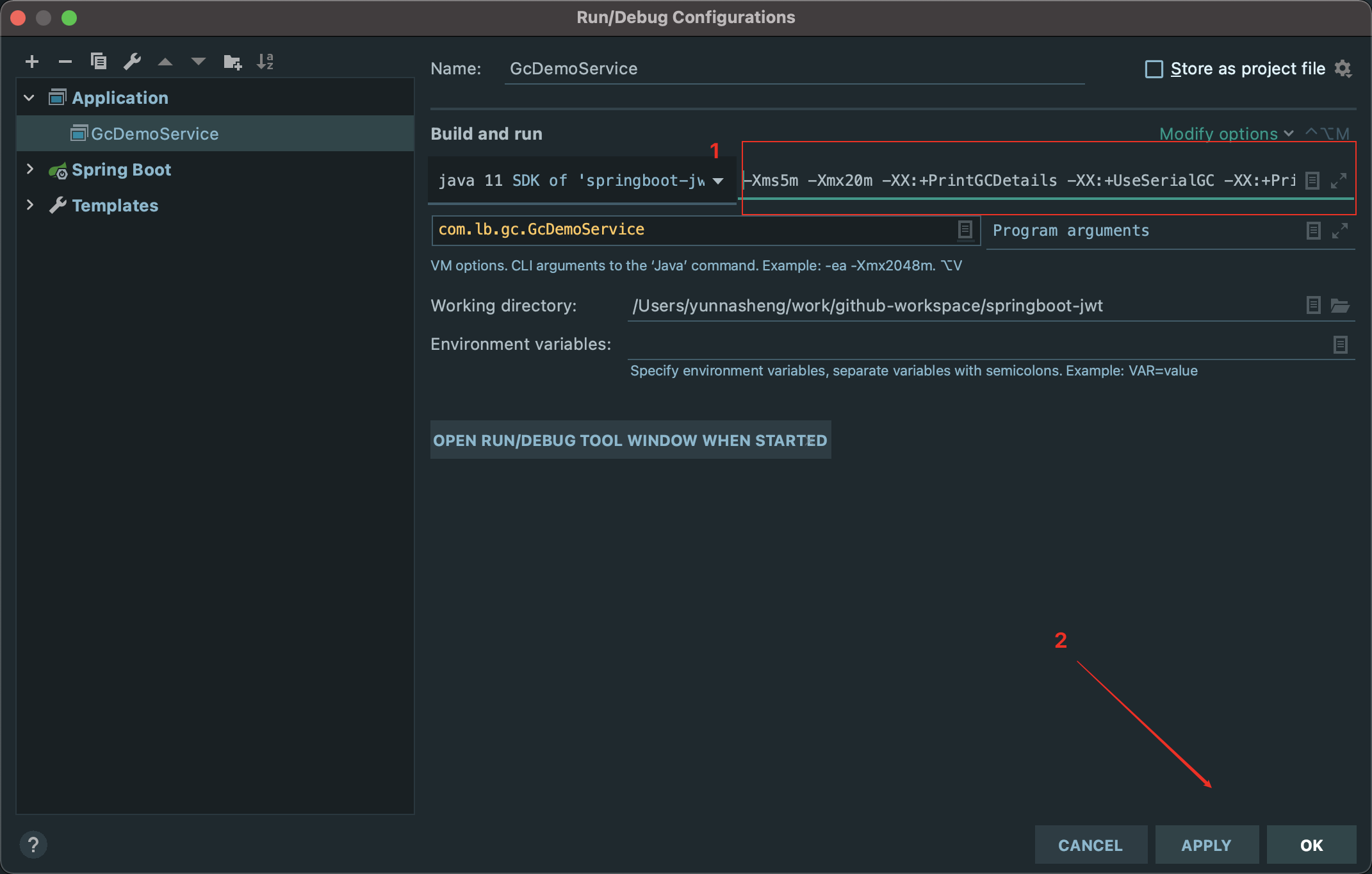Browse working directory folder icon

coord(1340,306)
